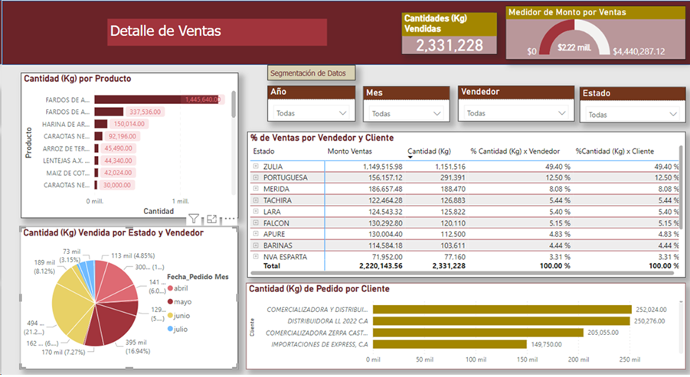Click the 149,750.00 client bar value

coord(547,344)
